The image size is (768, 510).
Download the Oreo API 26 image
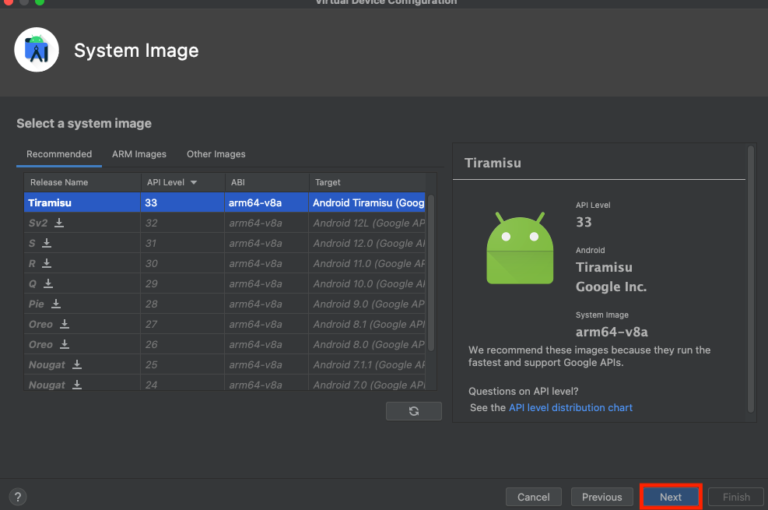click(x=64, y=344)
